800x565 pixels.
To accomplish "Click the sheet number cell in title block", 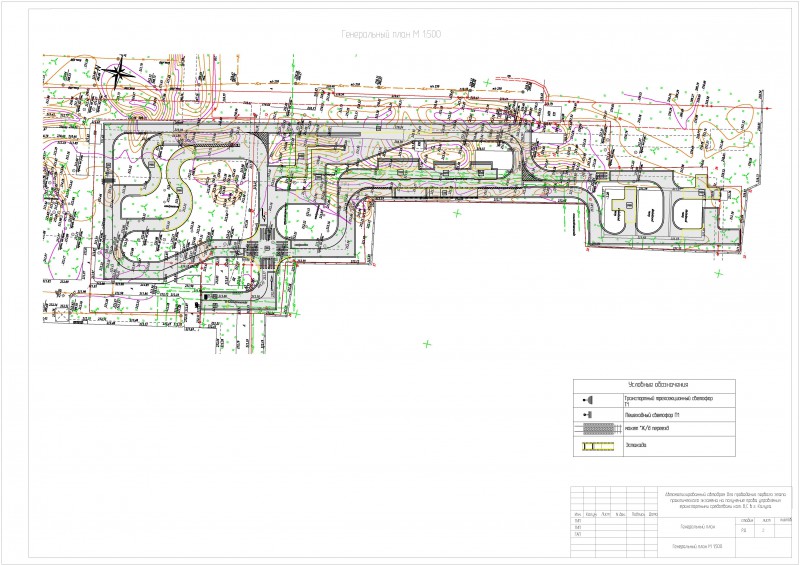I will (x=763, y=530).
